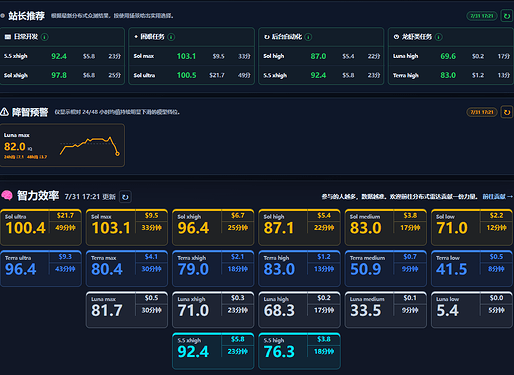Open the Terra medium 50.9 card
514x375 pixels.
click(386, 269)
